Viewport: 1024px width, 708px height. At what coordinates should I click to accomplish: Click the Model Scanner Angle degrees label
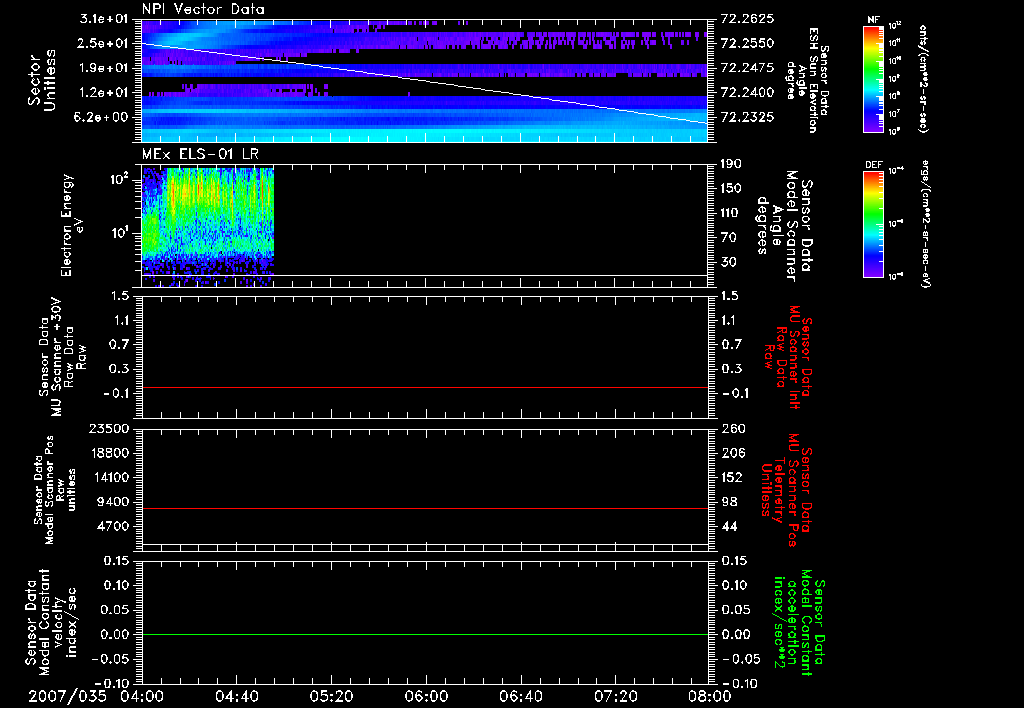click(784, 226)
